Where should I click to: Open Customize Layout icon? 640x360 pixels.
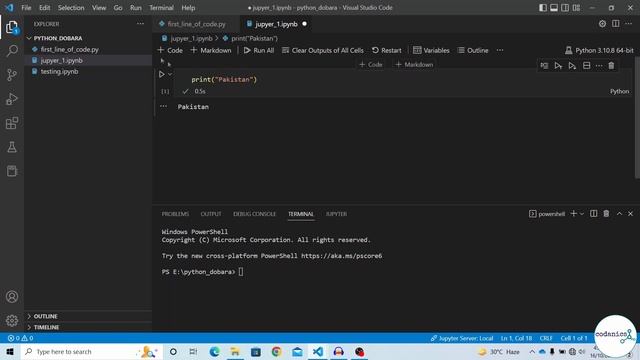click(576, 8)
